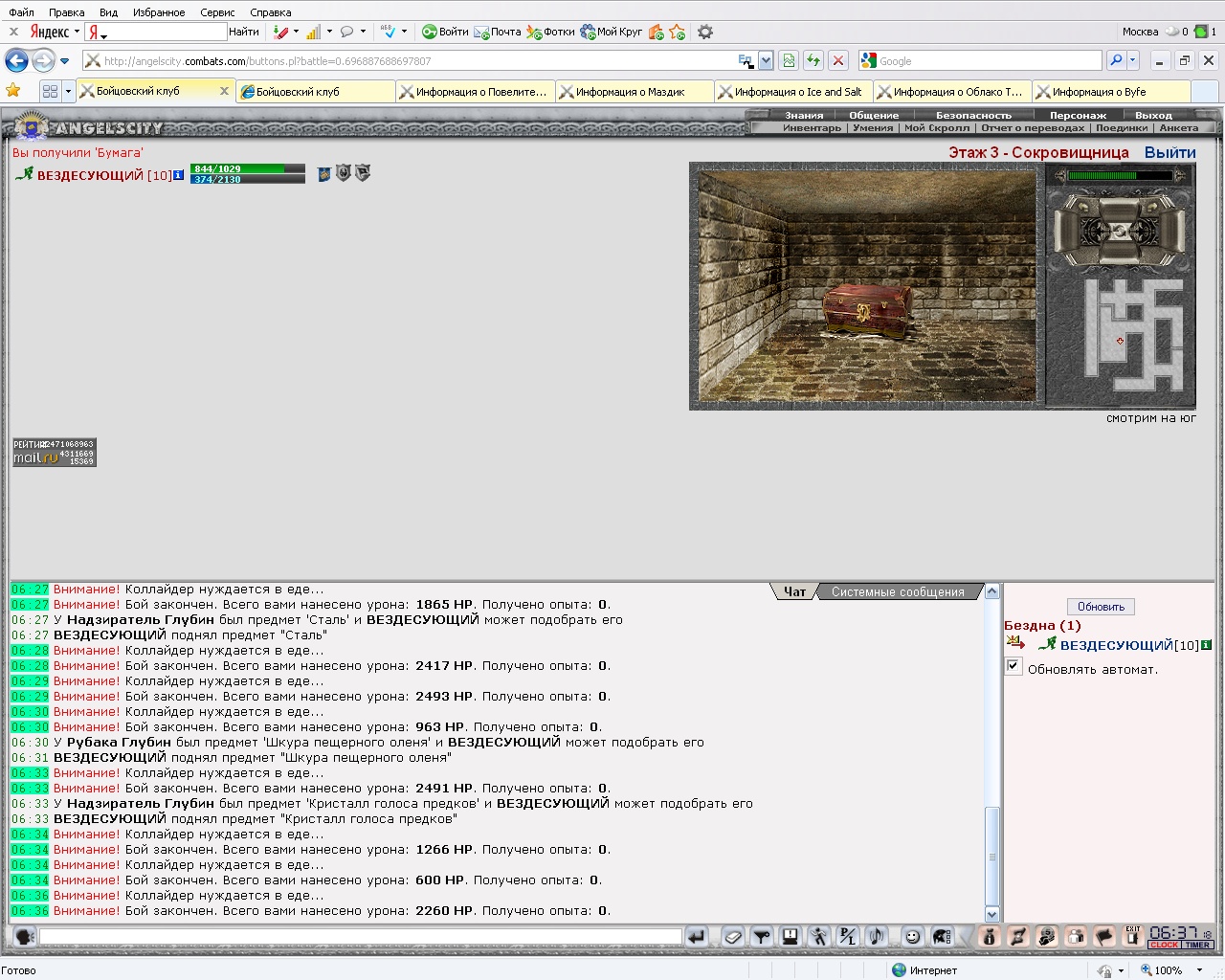Click the chat message input field
The height and width of the screenshot is (980, 1225).
click(x=361, y=937)
